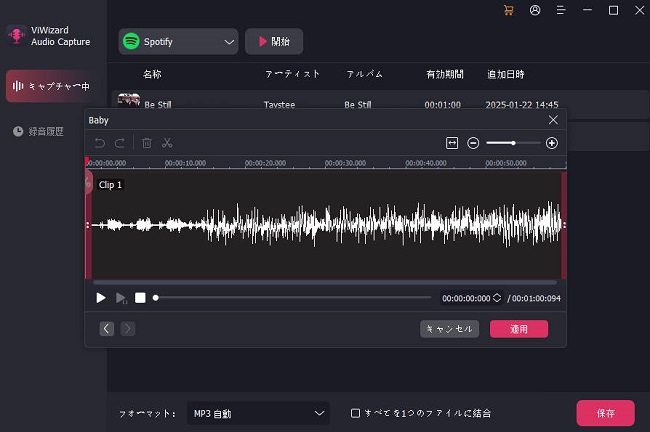
Task: Click the 追加日時 column header
Action: point(506,74)
